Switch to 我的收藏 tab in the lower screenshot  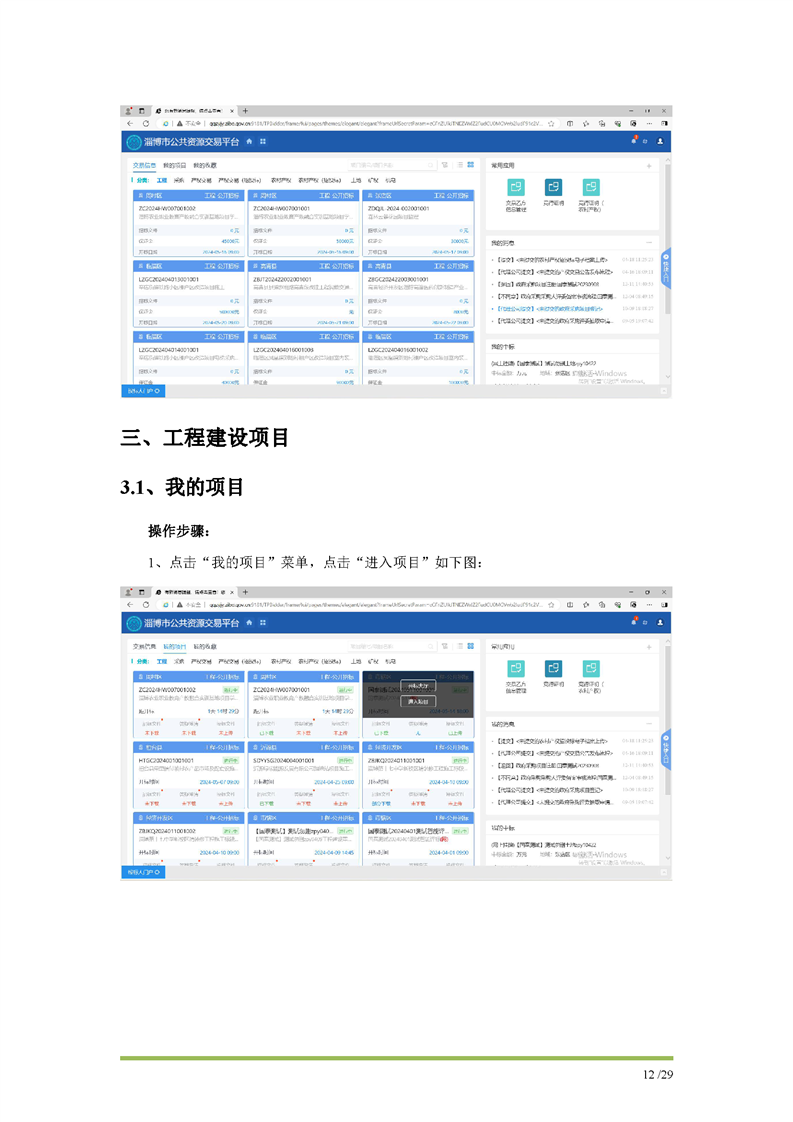[205, 646]
